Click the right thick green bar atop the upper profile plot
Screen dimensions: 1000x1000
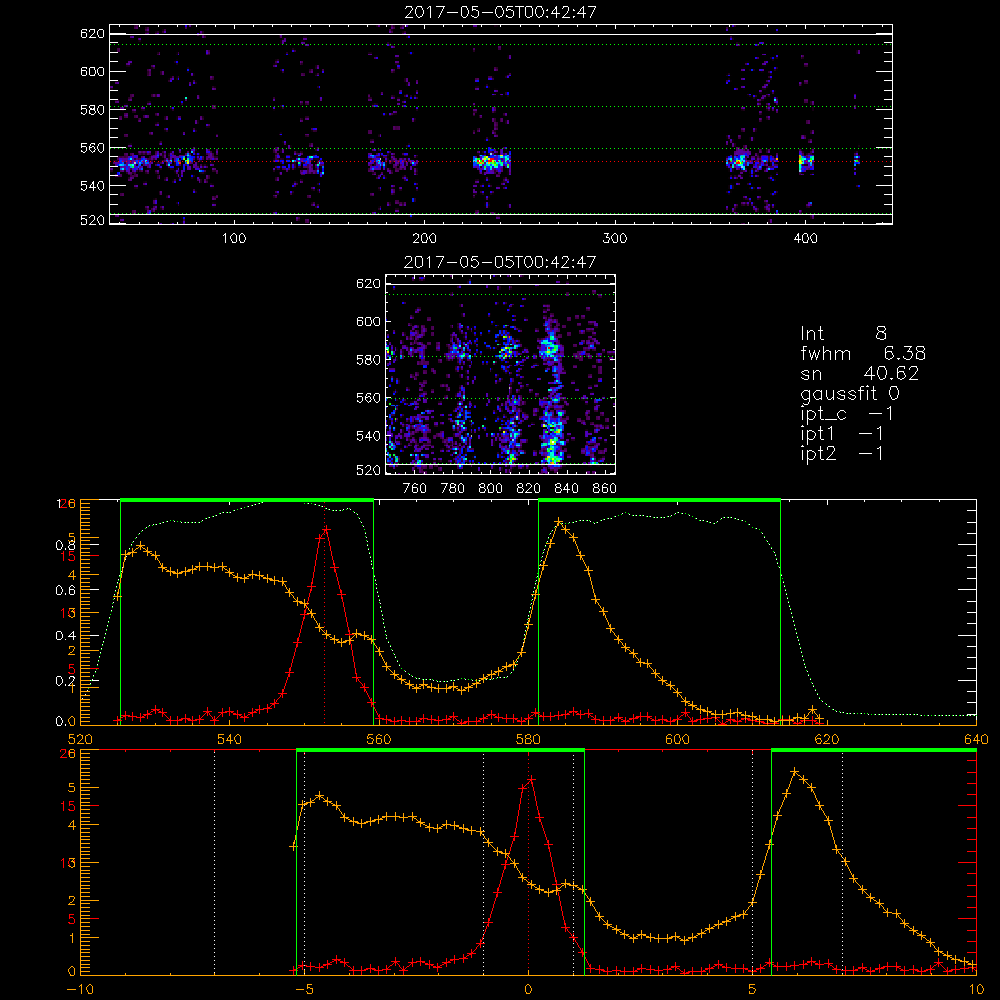point(659,500)
